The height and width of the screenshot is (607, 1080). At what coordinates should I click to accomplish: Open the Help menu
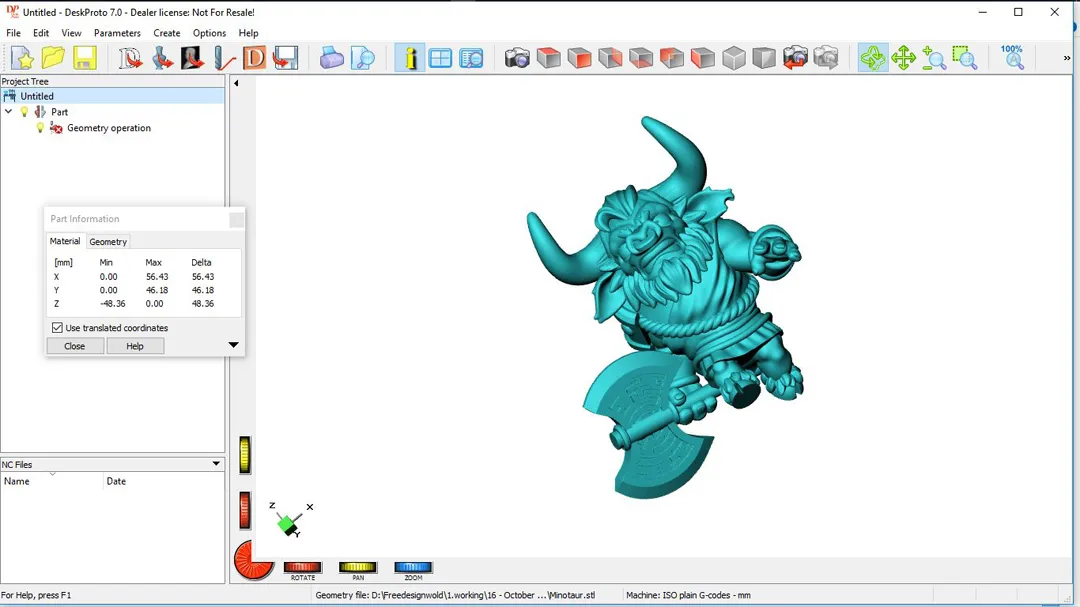point(248,33)
